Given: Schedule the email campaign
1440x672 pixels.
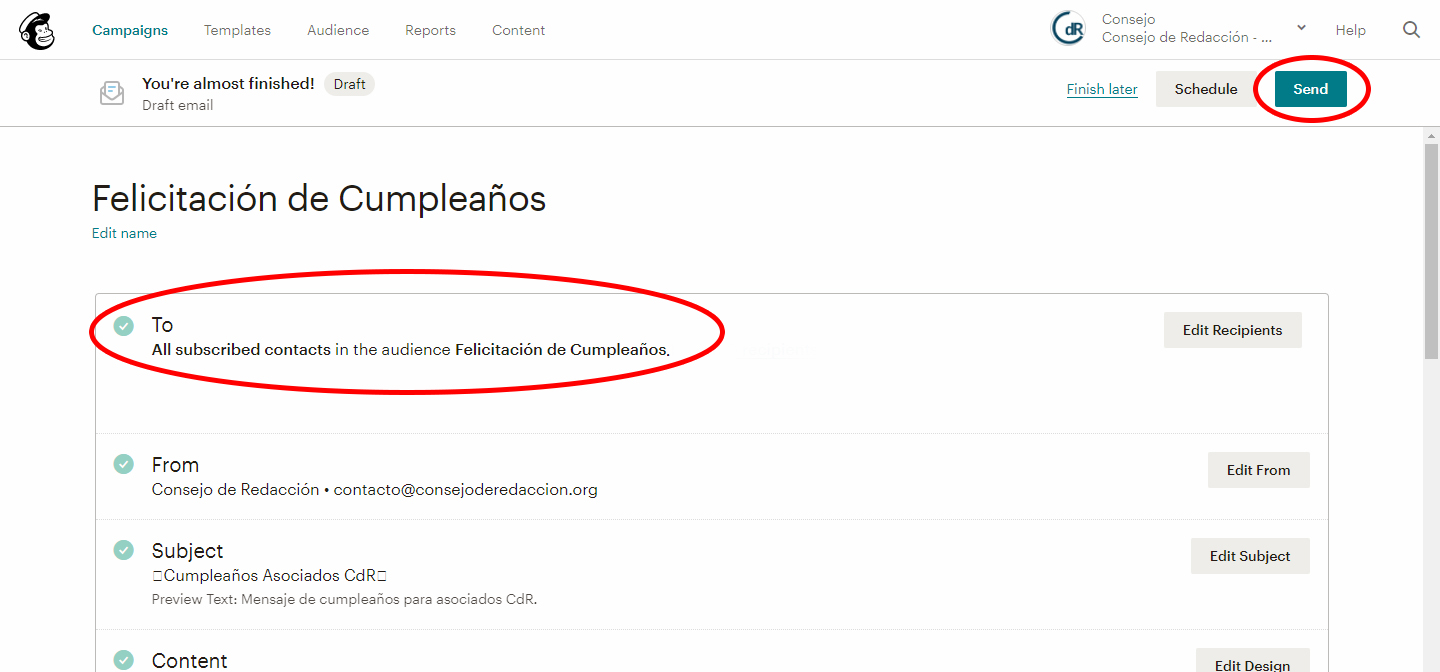Looking at the screenshot, I should [1205, 88].
